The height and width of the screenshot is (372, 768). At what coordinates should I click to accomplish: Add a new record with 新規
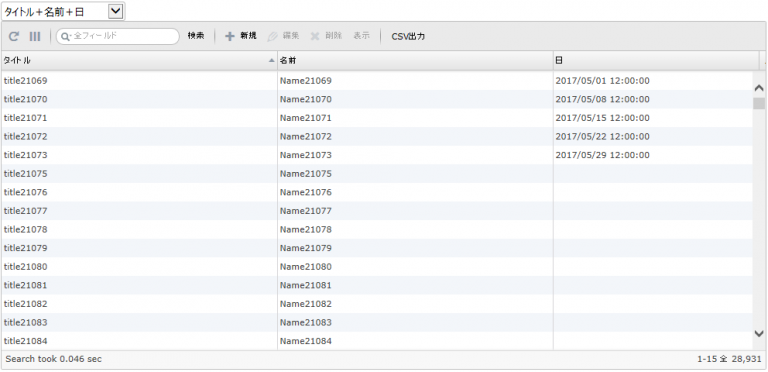pos(240,36)
